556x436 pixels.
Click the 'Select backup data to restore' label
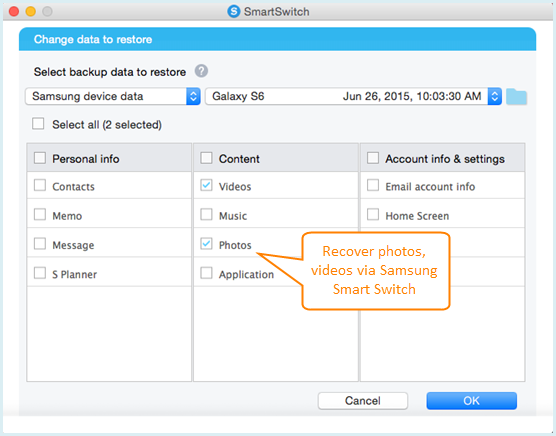110,72
